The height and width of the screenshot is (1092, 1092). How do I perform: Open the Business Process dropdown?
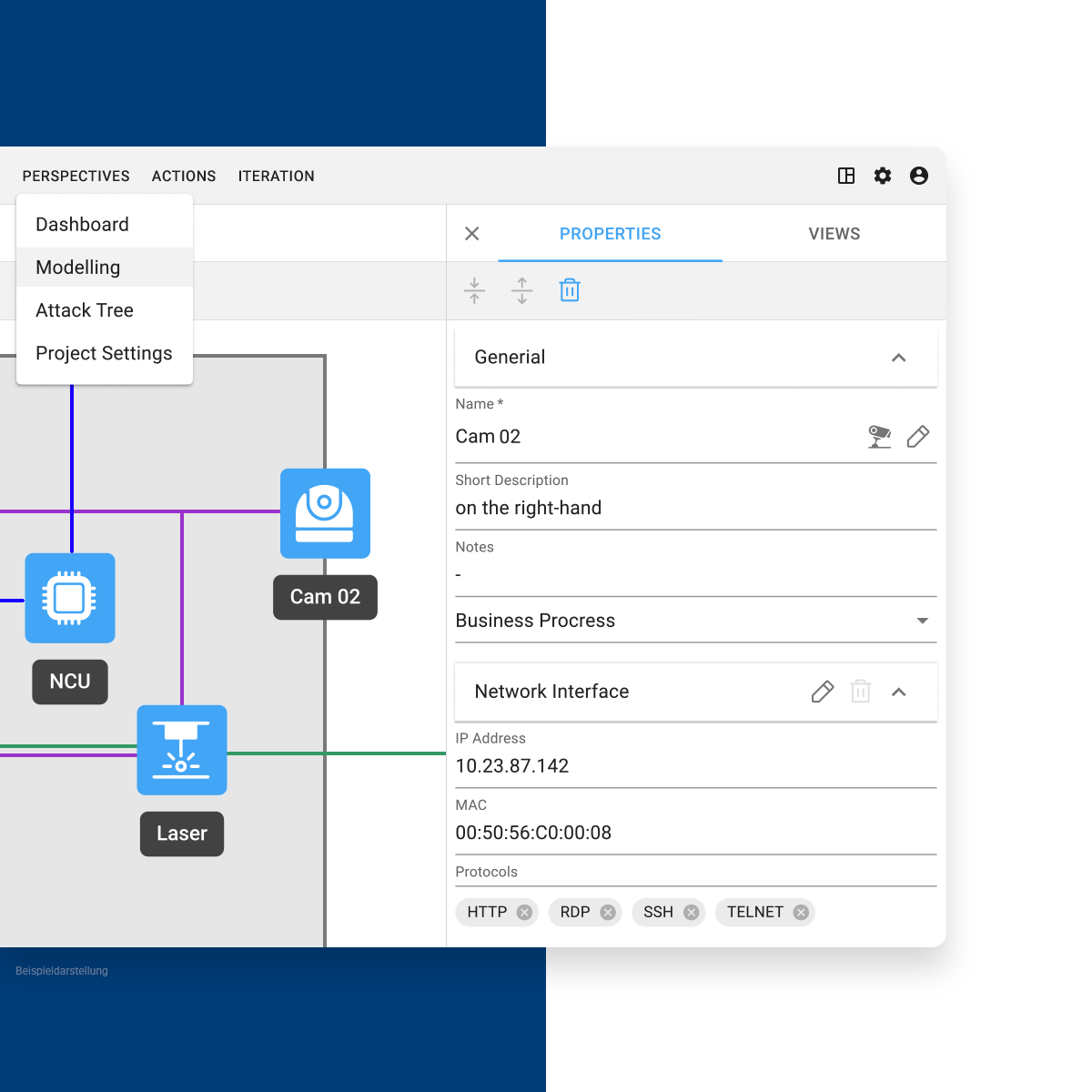[x=922, y=621]
